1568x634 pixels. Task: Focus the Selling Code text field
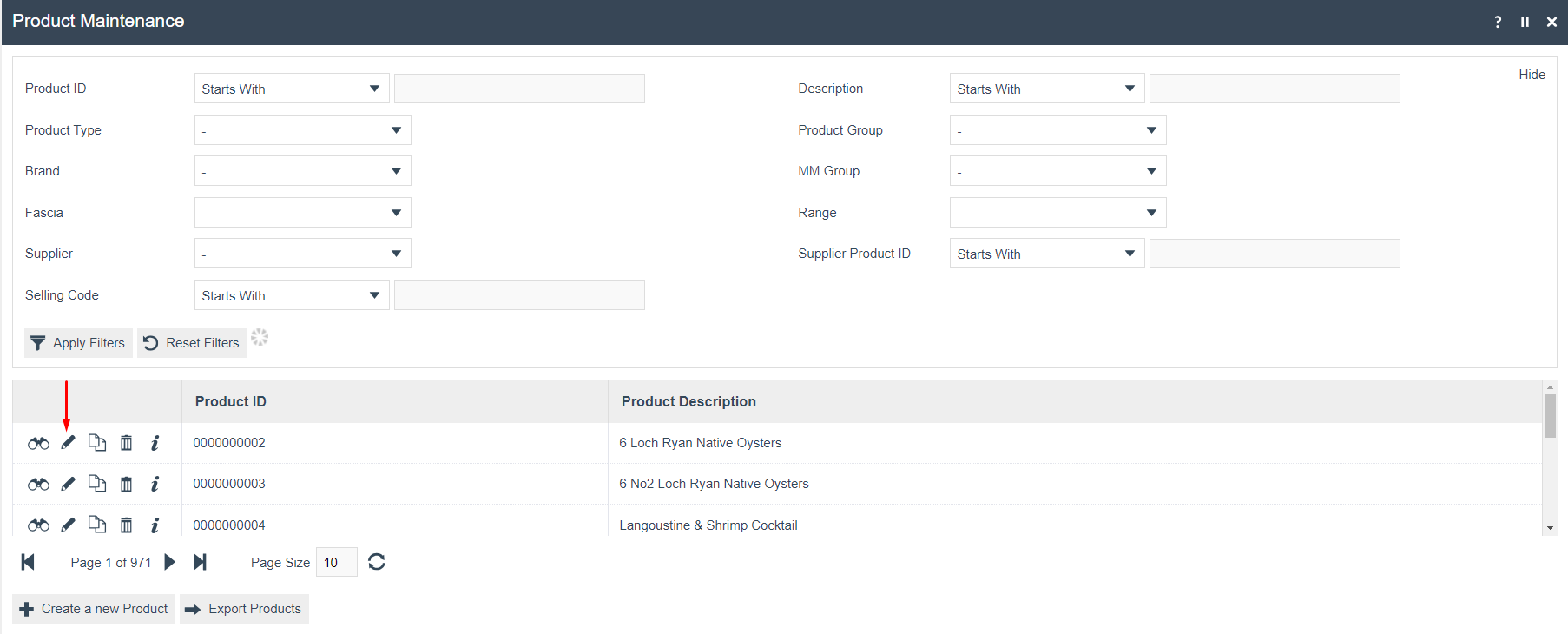pos(519,295)
